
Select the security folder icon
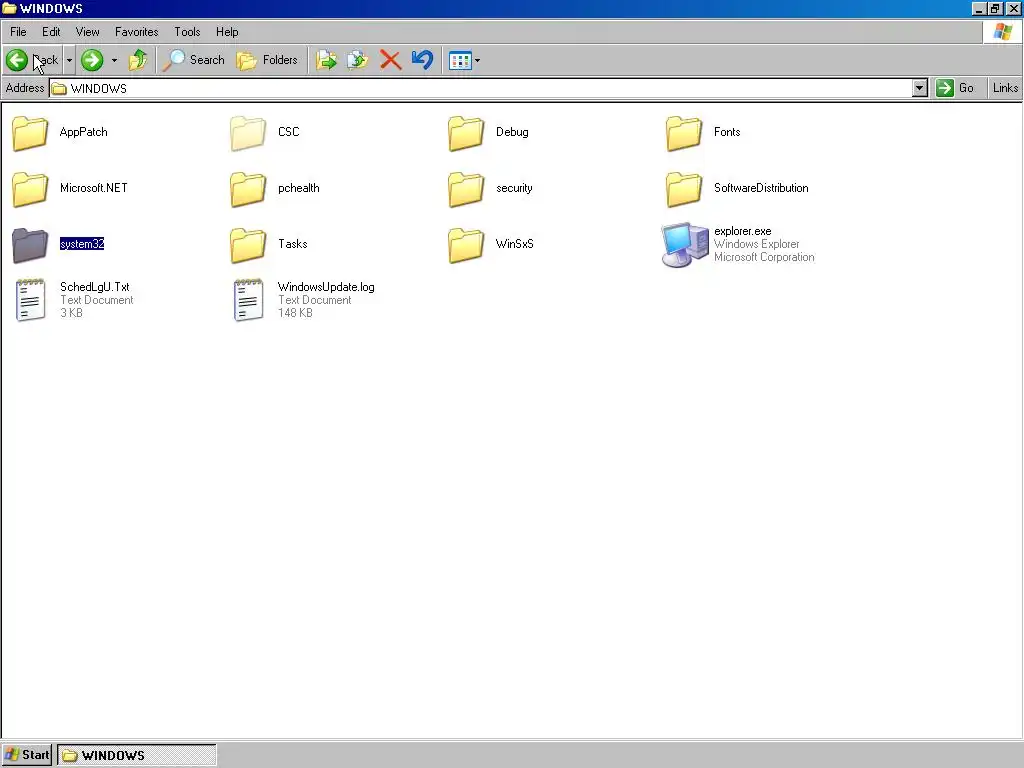point(466,189)
